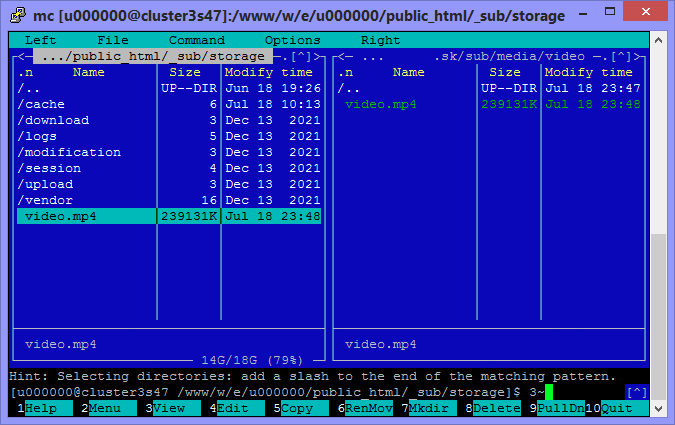Open the Command menu
675x425 pixels.
pyautogui.click(x=196, y=40)
